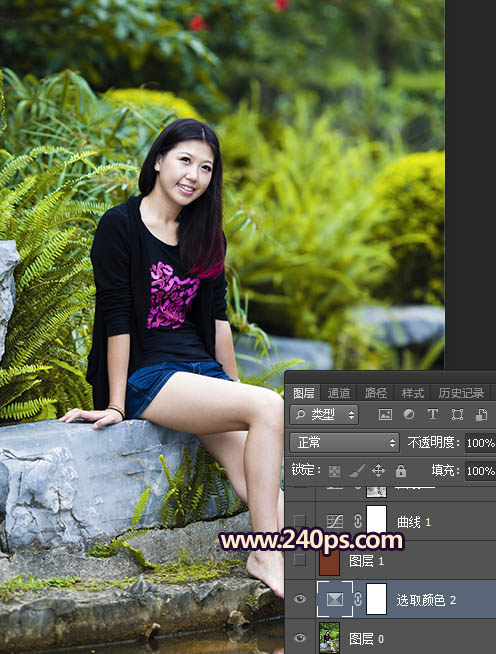The width and height of the screenshot is (496, 654).
Task: Switch to the 通道 tab
Action: [339, 393]
